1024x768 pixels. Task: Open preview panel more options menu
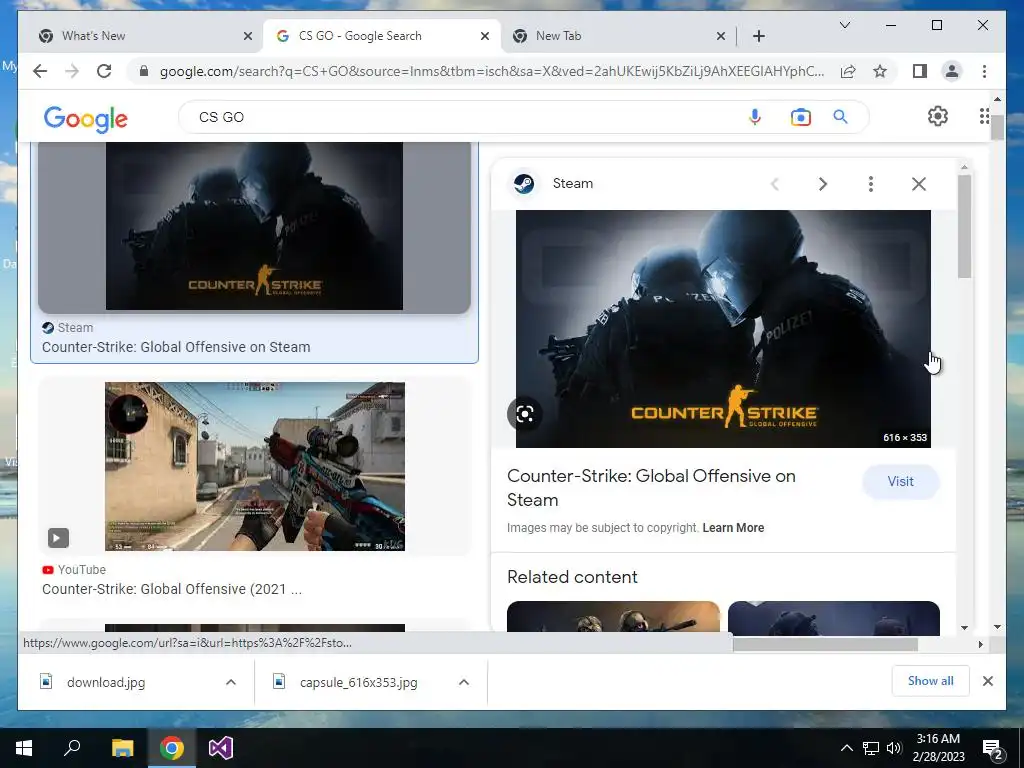pyautogui.click(x=871, y=184)
